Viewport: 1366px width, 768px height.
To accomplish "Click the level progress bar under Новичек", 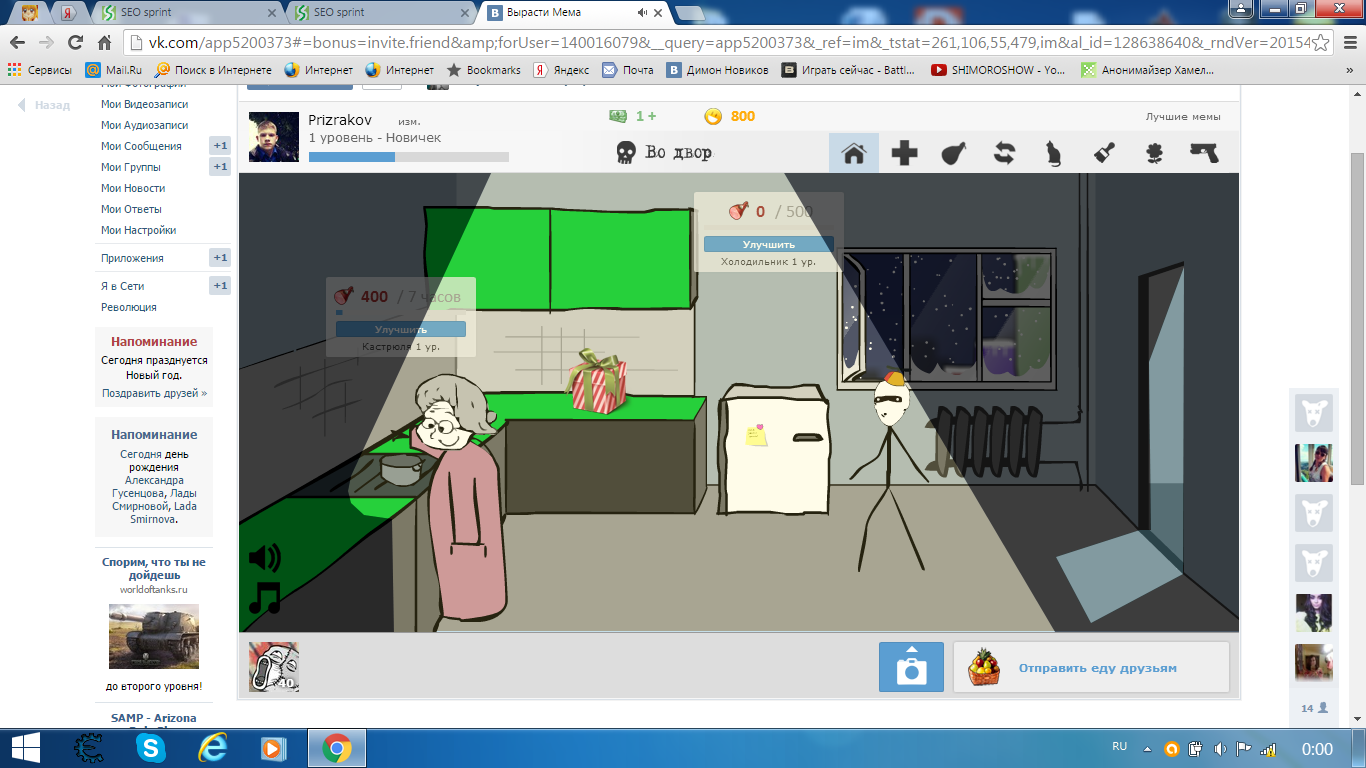I will coord(408,157).
